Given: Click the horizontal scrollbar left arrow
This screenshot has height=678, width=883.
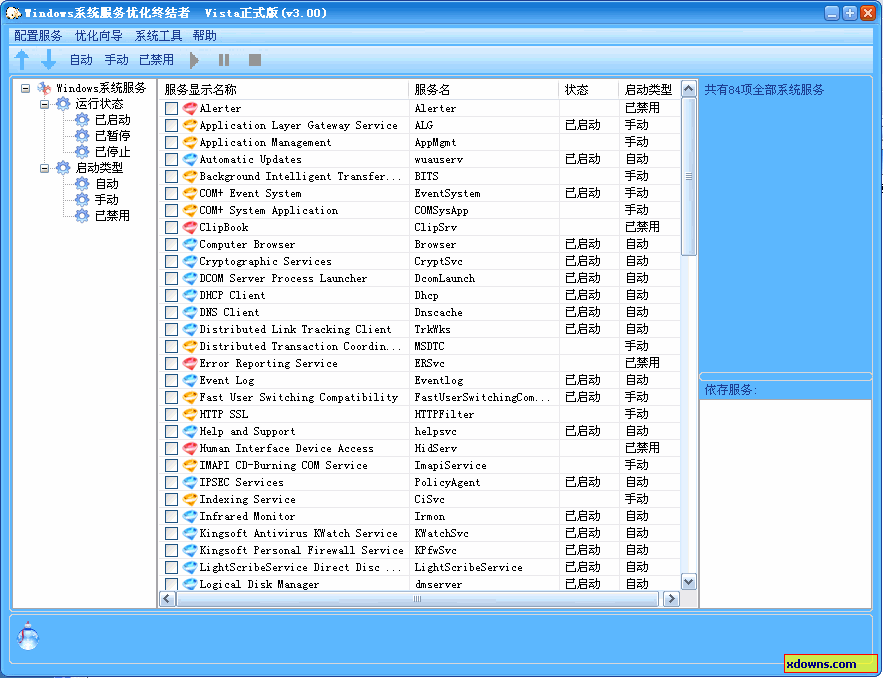Looking at the screenshot, I should pyautogui.click(x=167, y=599).
